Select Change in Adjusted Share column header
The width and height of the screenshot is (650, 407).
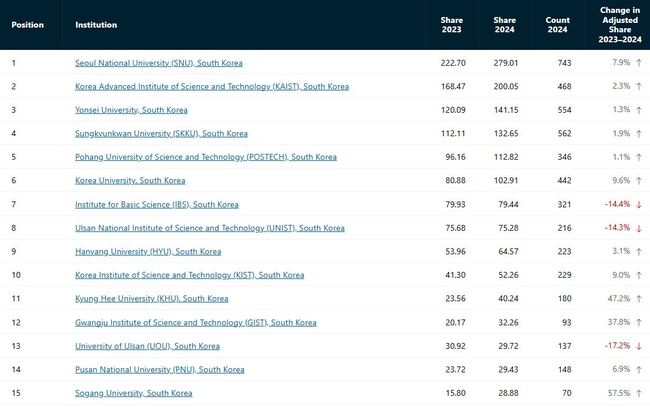click(x=620, y=25)
